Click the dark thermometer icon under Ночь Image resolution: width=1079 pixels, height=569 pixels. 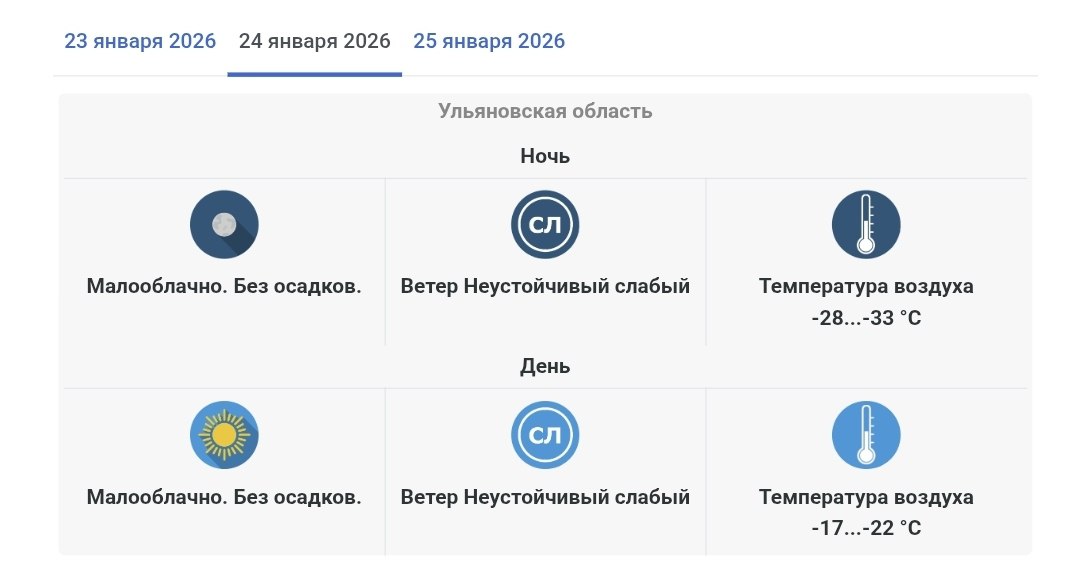pyautogui.click(x=866, y=224)
